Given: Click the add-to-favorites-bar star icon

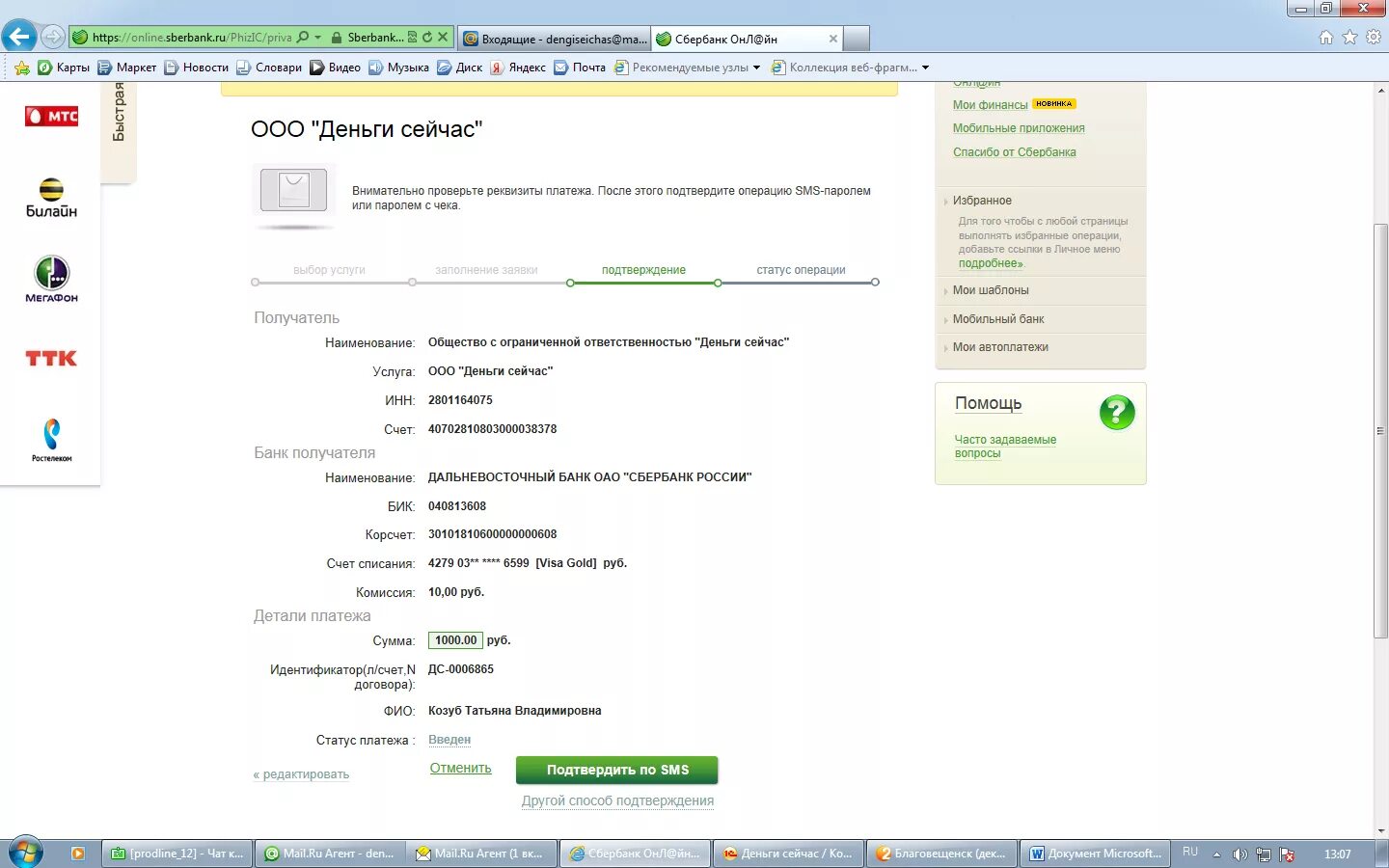Looking at the screenshot, I should [22, 68].
